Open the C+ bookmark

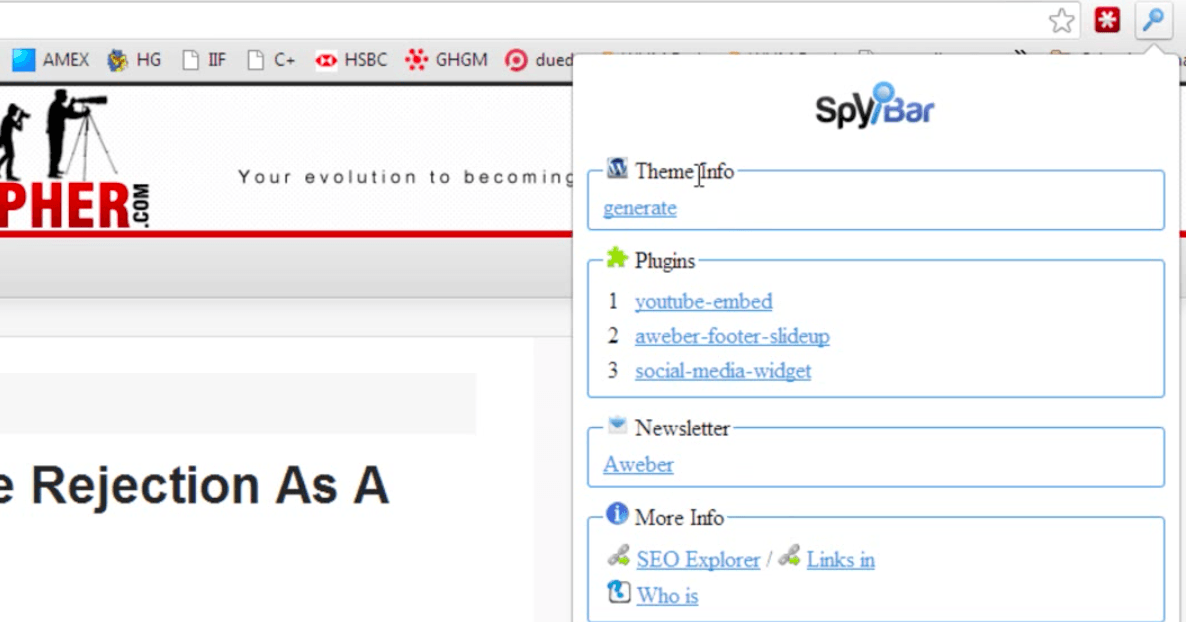coord(272,60)
